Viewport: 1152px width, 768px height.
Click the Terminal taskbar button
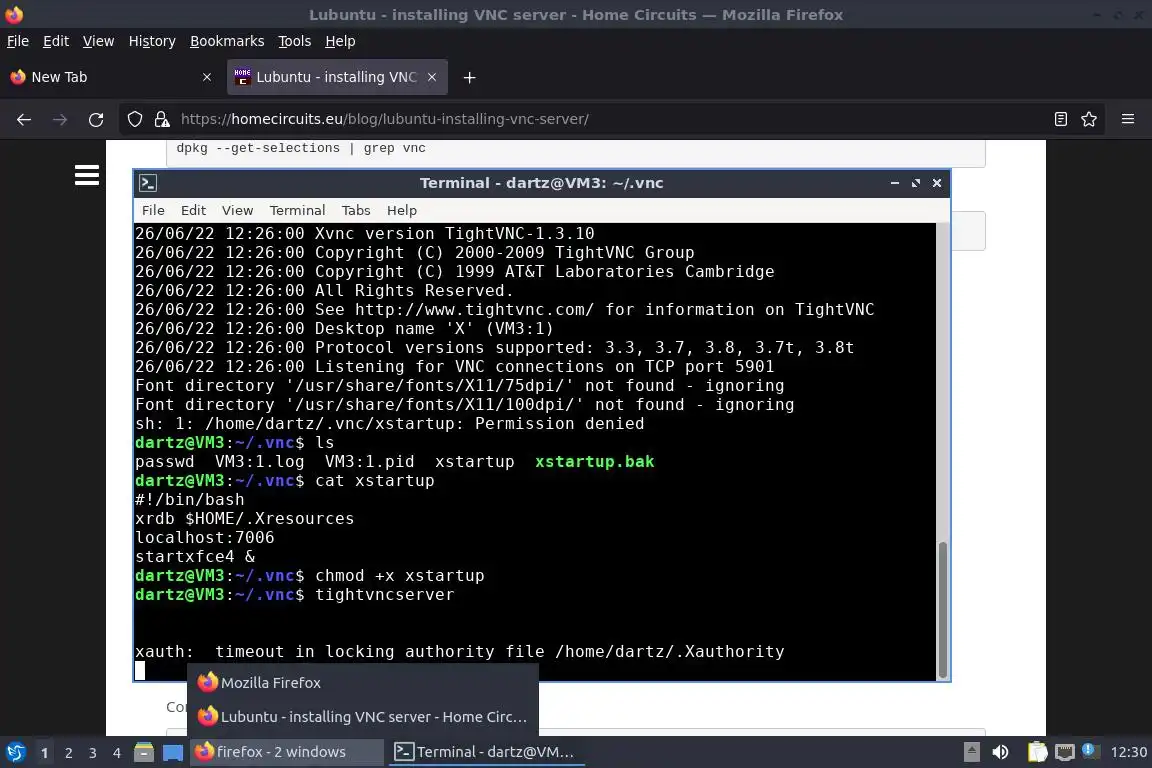(486, 752)
